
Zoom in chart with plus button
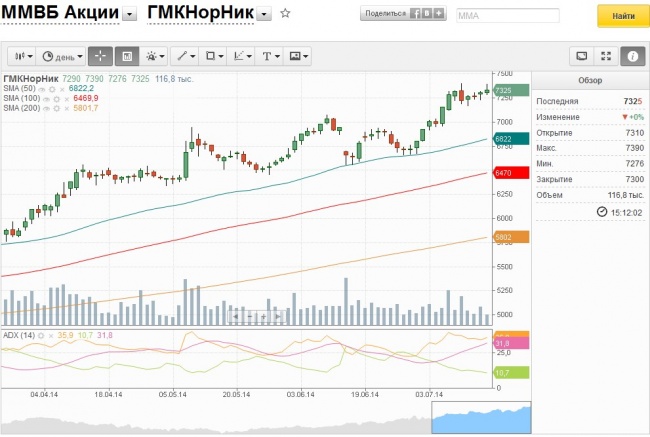click(x=264, y=317)
